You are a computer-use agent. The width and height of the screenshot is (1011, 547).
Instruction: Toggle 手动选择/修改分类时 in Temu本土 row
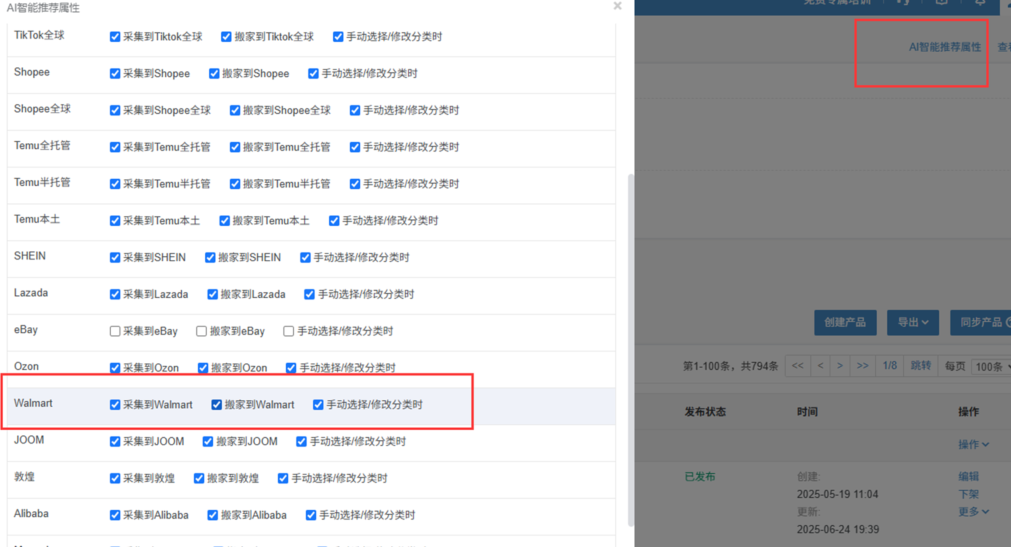pyautogui.click(x=334, y=221)
